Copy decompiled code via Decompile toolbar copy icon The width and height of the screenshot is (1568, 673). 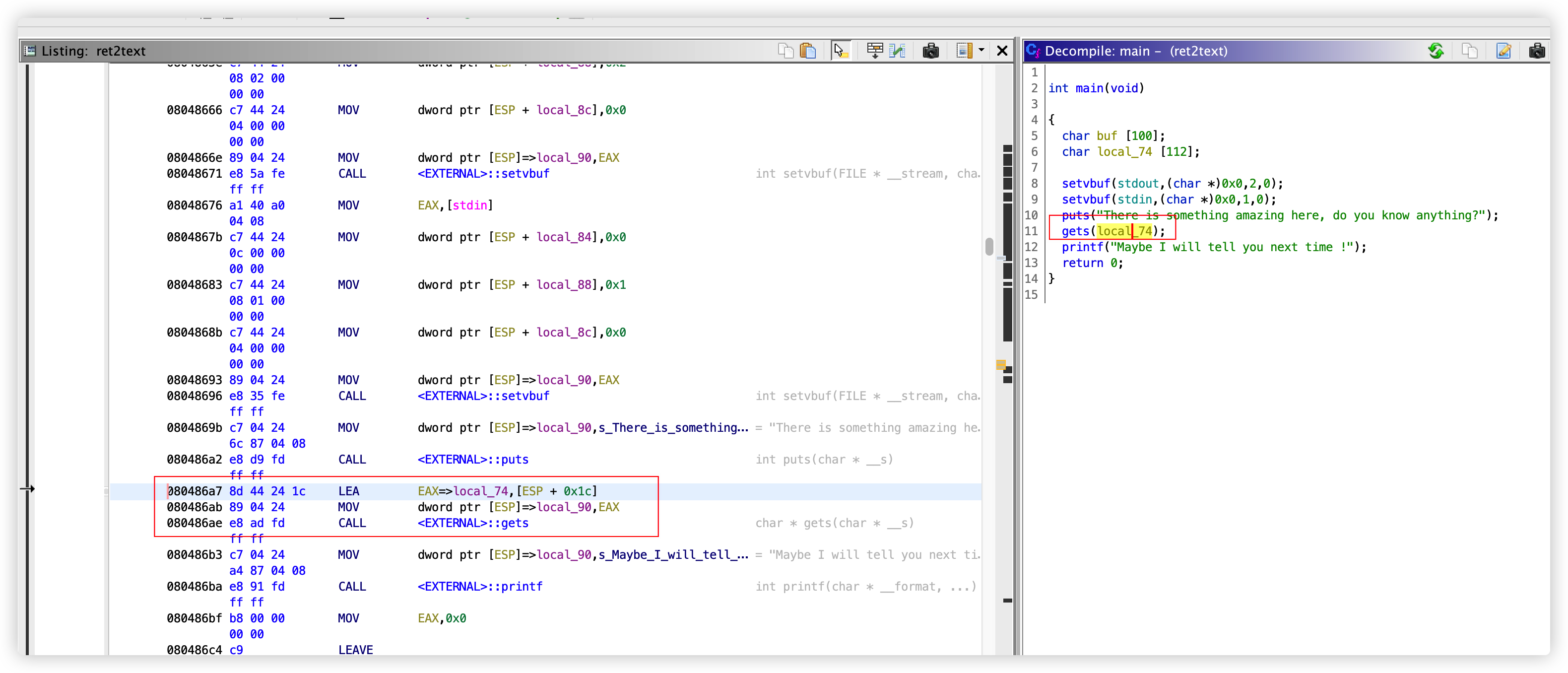[x=1469, y=51]
